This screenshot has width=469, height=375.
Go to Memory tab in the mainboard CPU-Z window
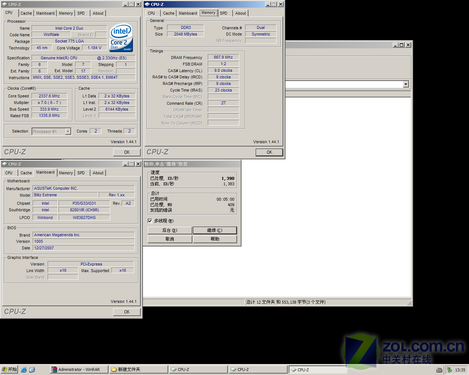(x=66, y=173)
